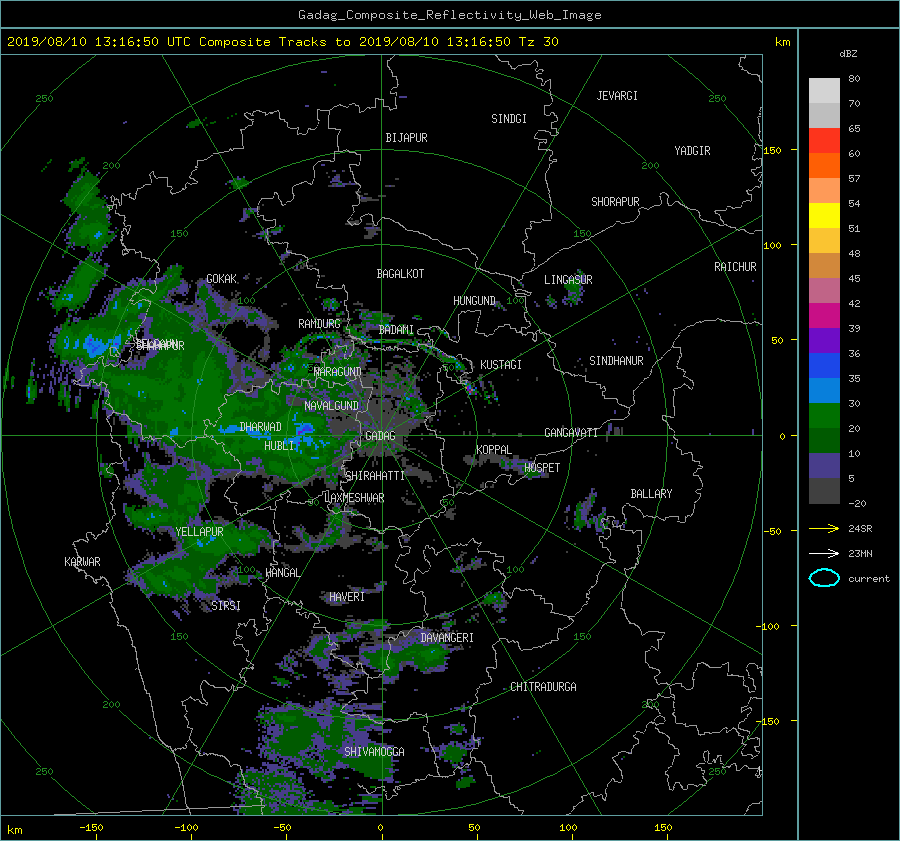Click the NARAGUND label
The image size is (900, 841).
(x=338, y=372)
